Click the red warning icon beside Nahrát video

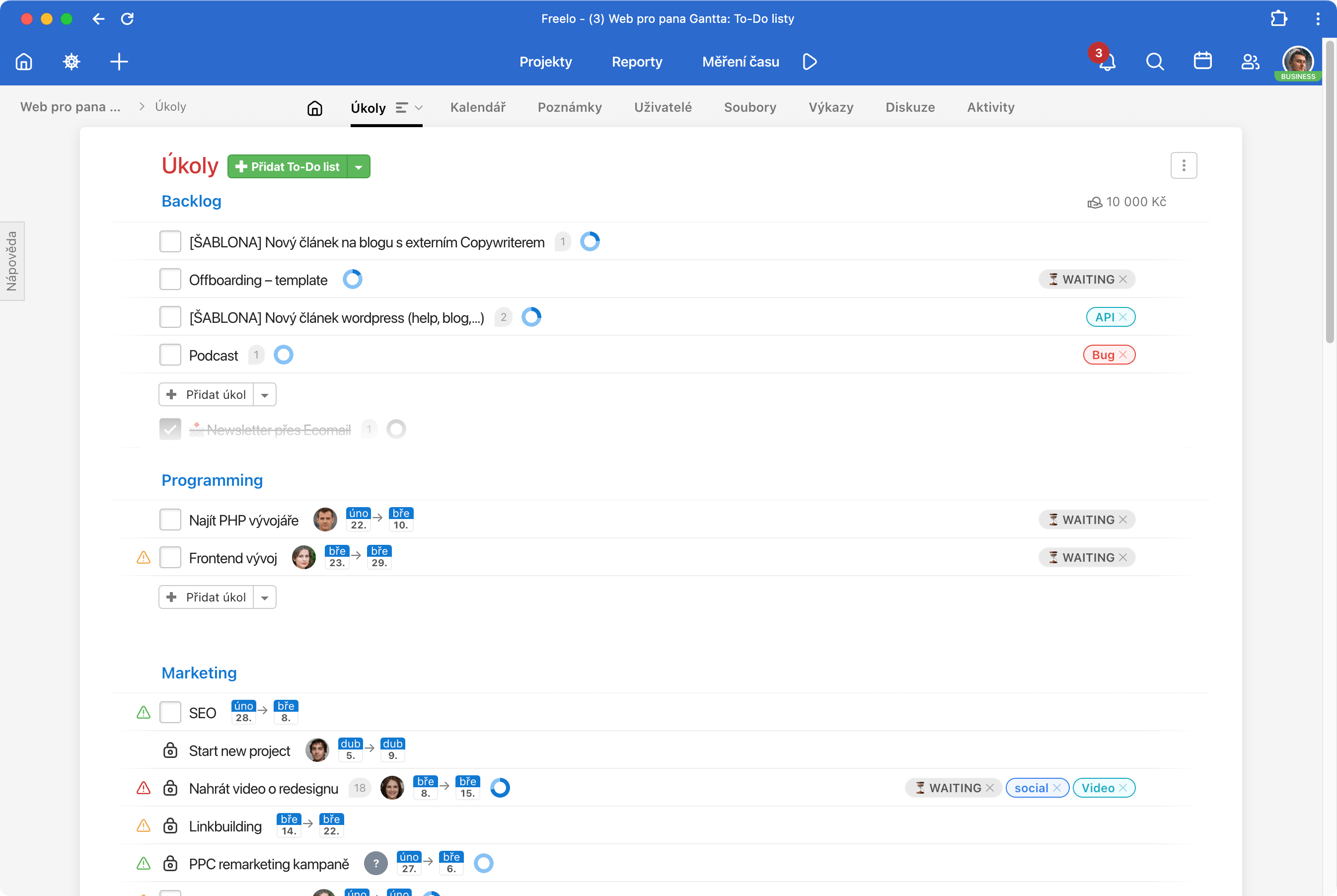coord(144,788)
